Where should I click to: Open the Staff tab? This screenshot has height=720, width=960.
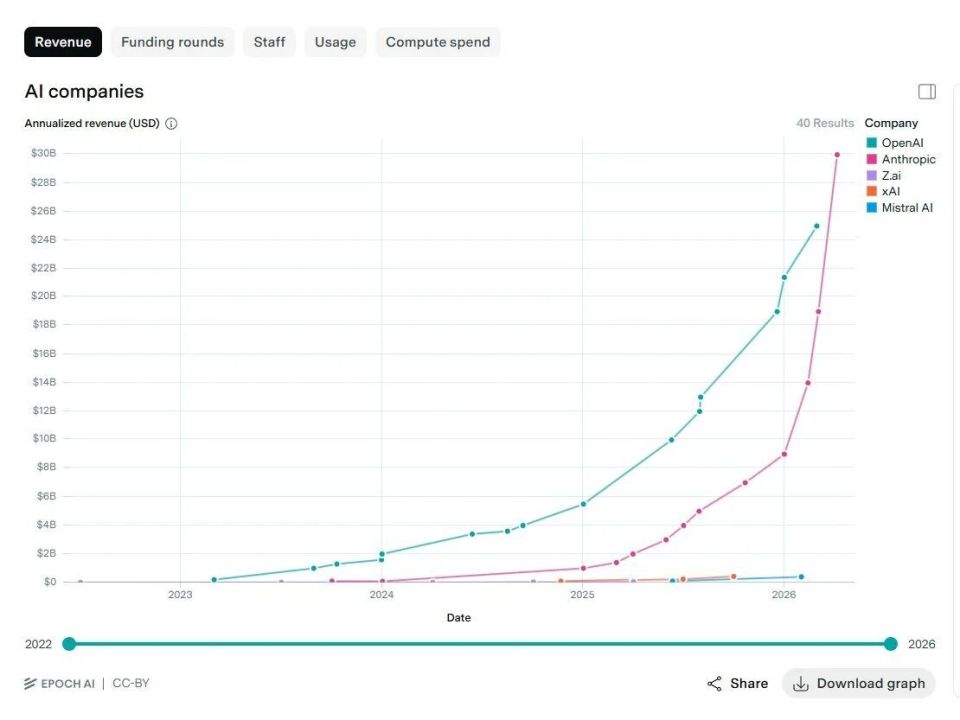269,42
